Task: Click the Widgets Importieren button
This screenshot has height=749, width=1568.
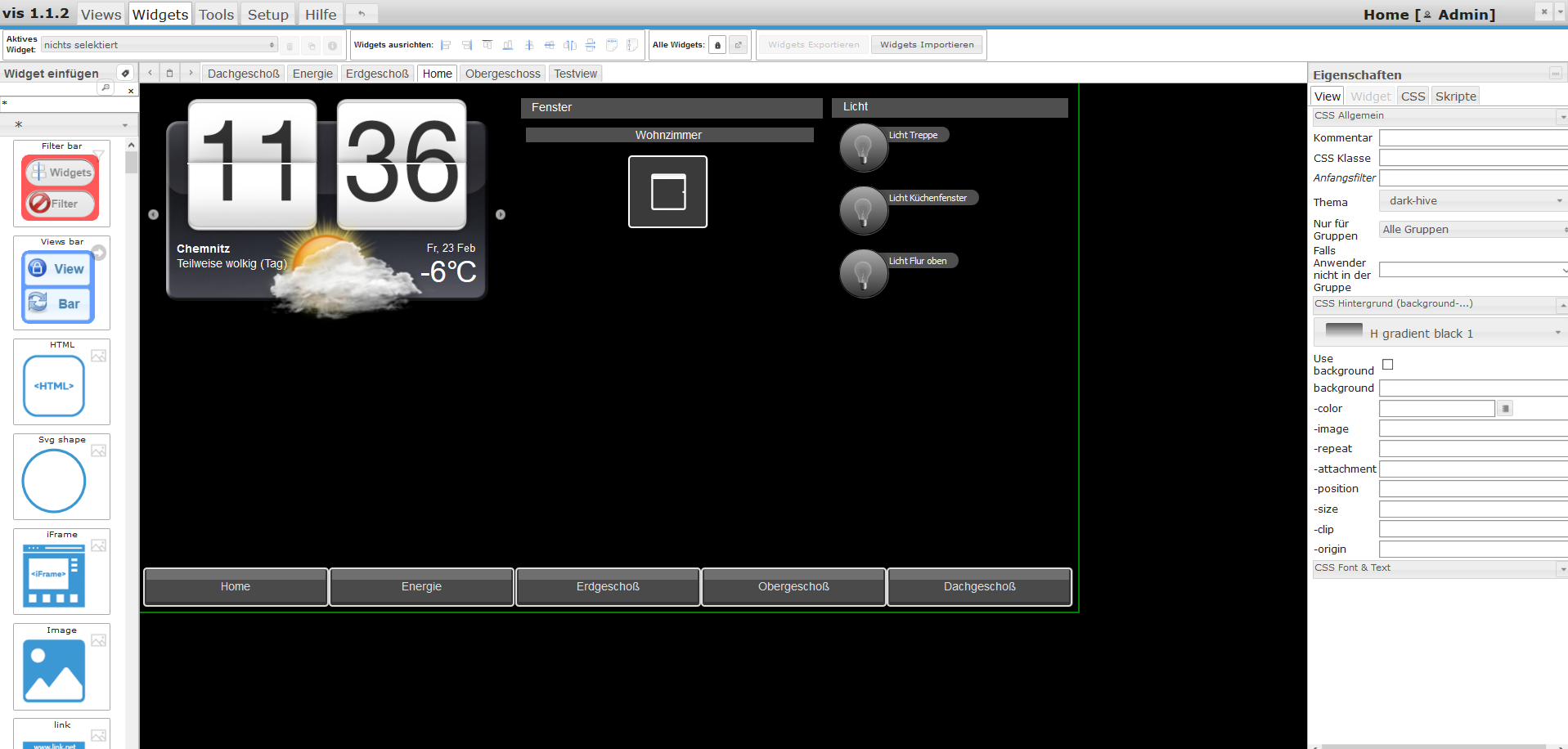Action: tap(927, 45)
